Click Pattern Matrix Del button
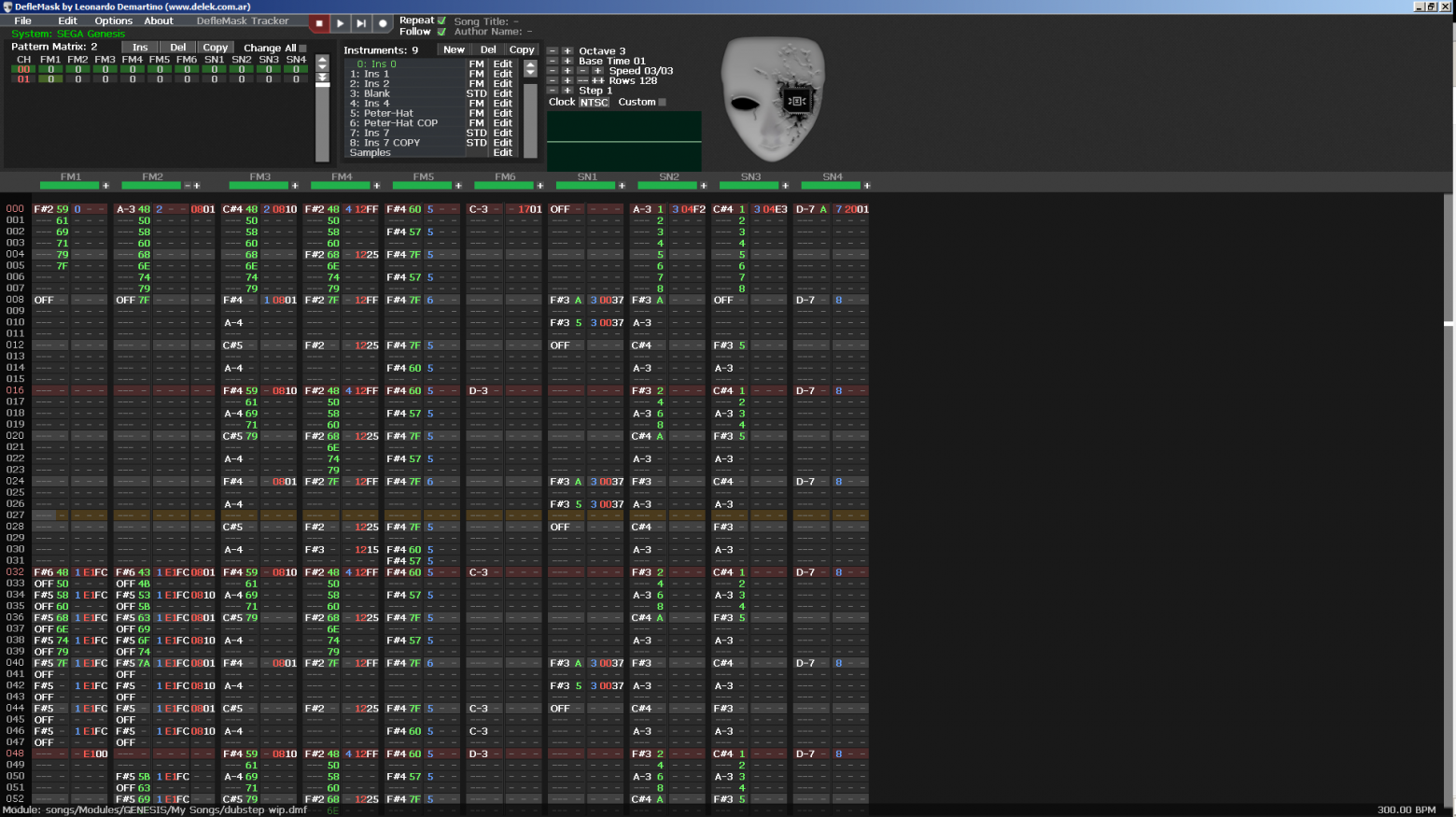Viewport: 1456px width, 817px height. click(177, 48)
